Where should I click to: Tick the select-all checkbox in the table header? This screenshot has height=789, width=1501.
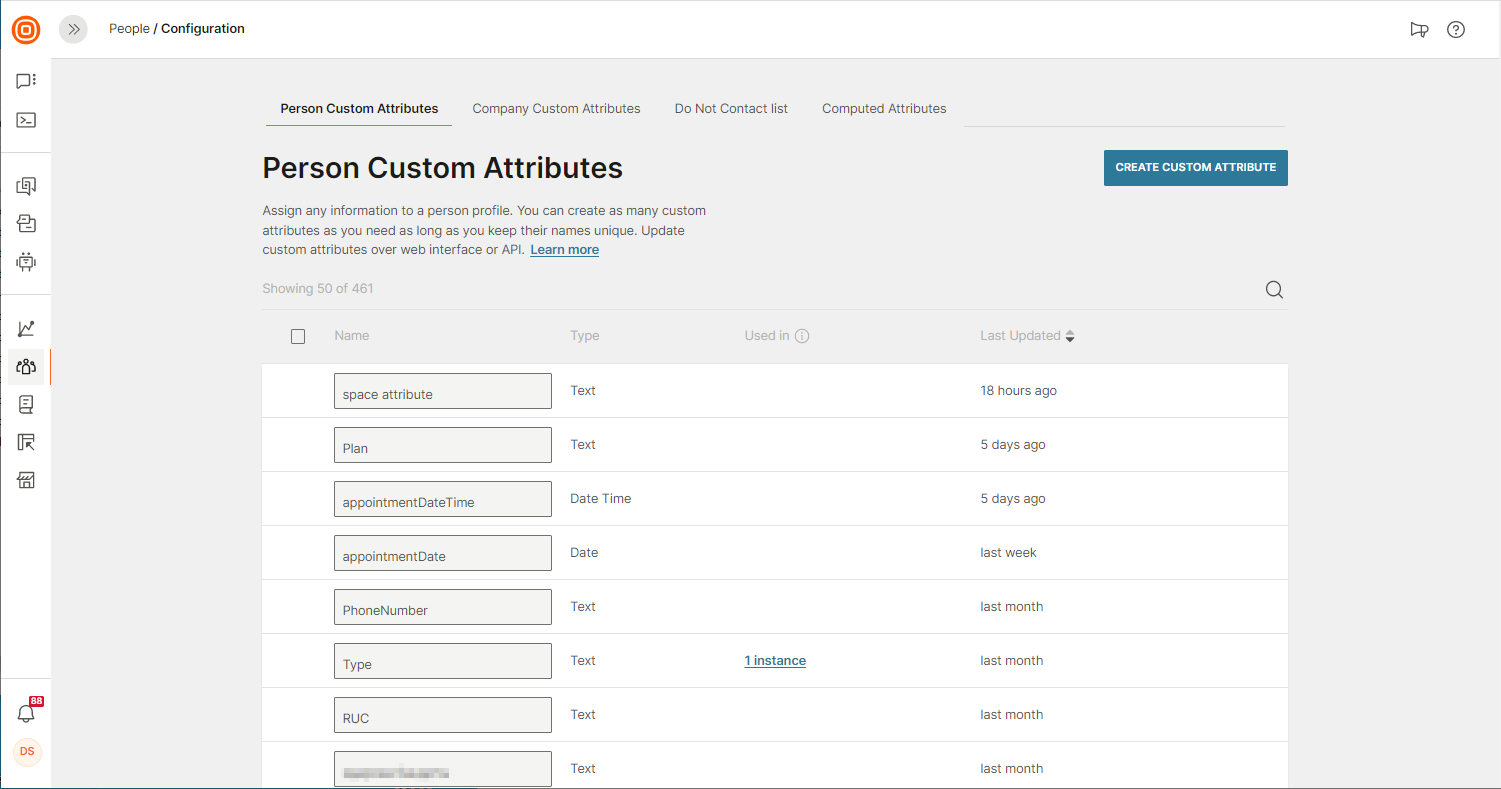pos(298,336)
